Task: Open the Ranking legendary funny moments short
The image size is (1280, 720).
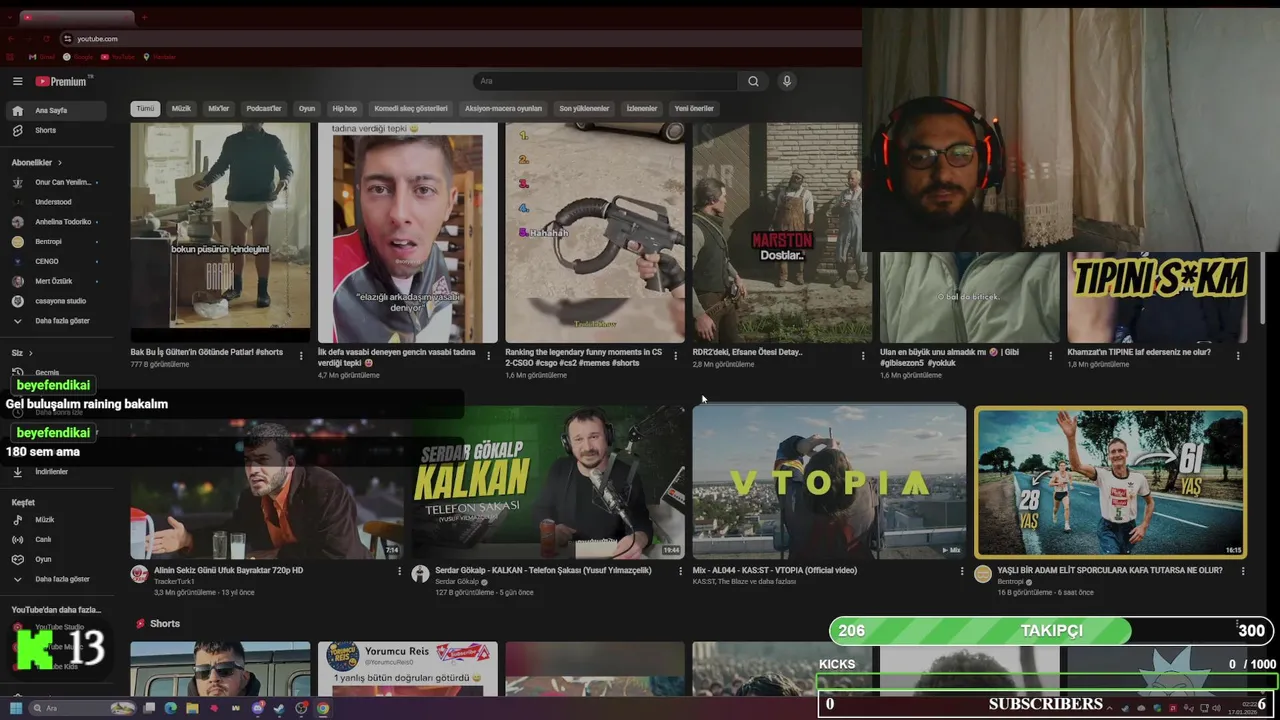Action: (595, 233)
